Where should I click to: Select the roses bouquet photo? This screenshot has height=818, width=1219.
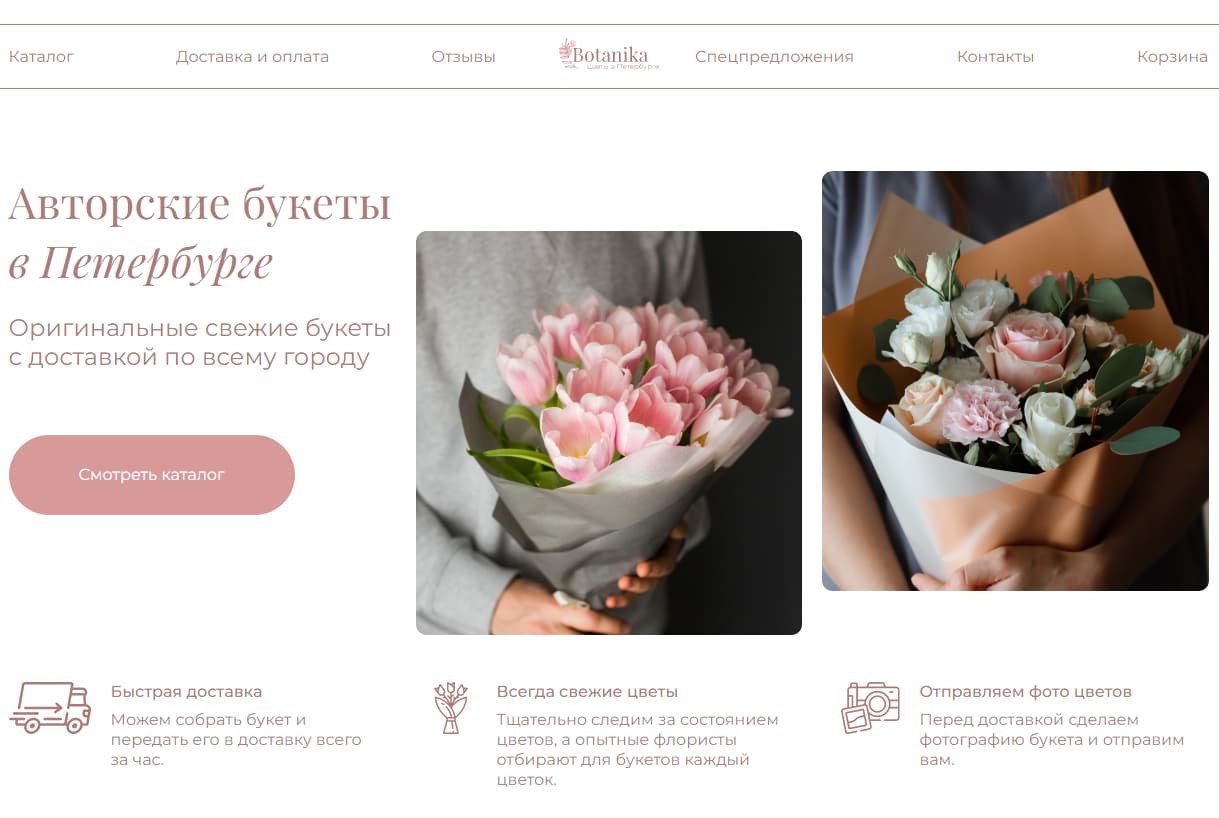pyautogui.click(x=1015, y=381)
